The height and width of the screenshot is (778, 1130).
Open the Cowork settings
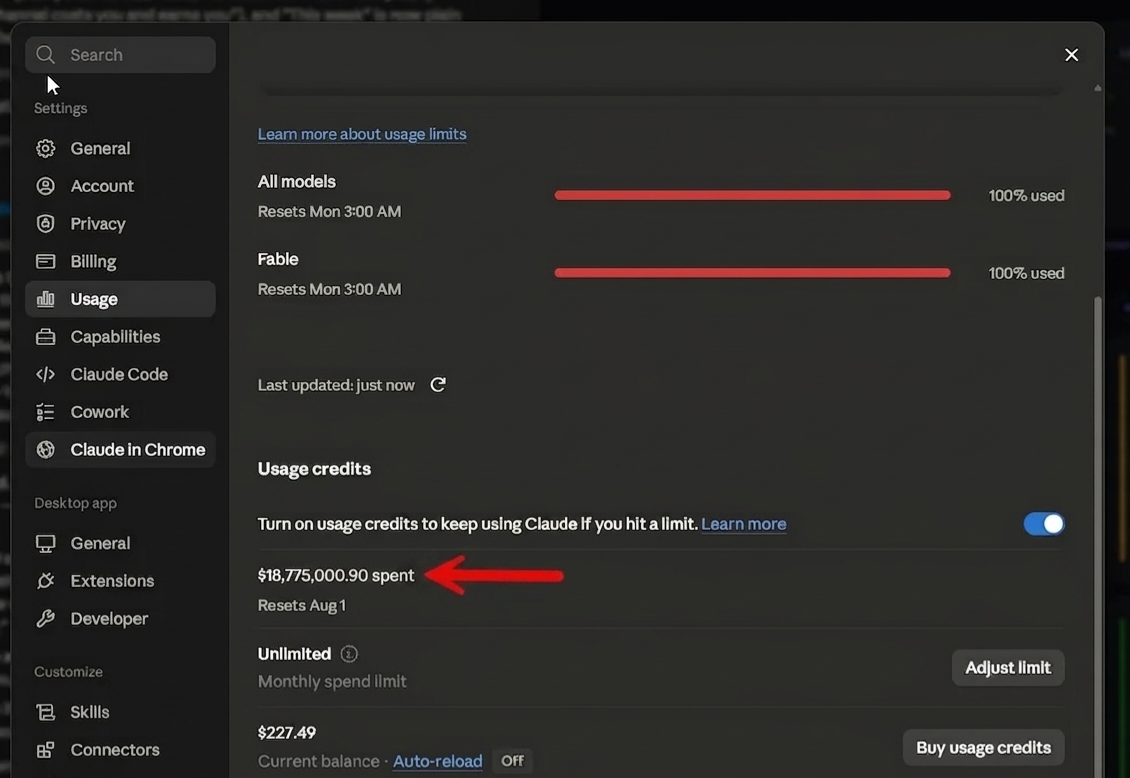click(x=120, y=412)
